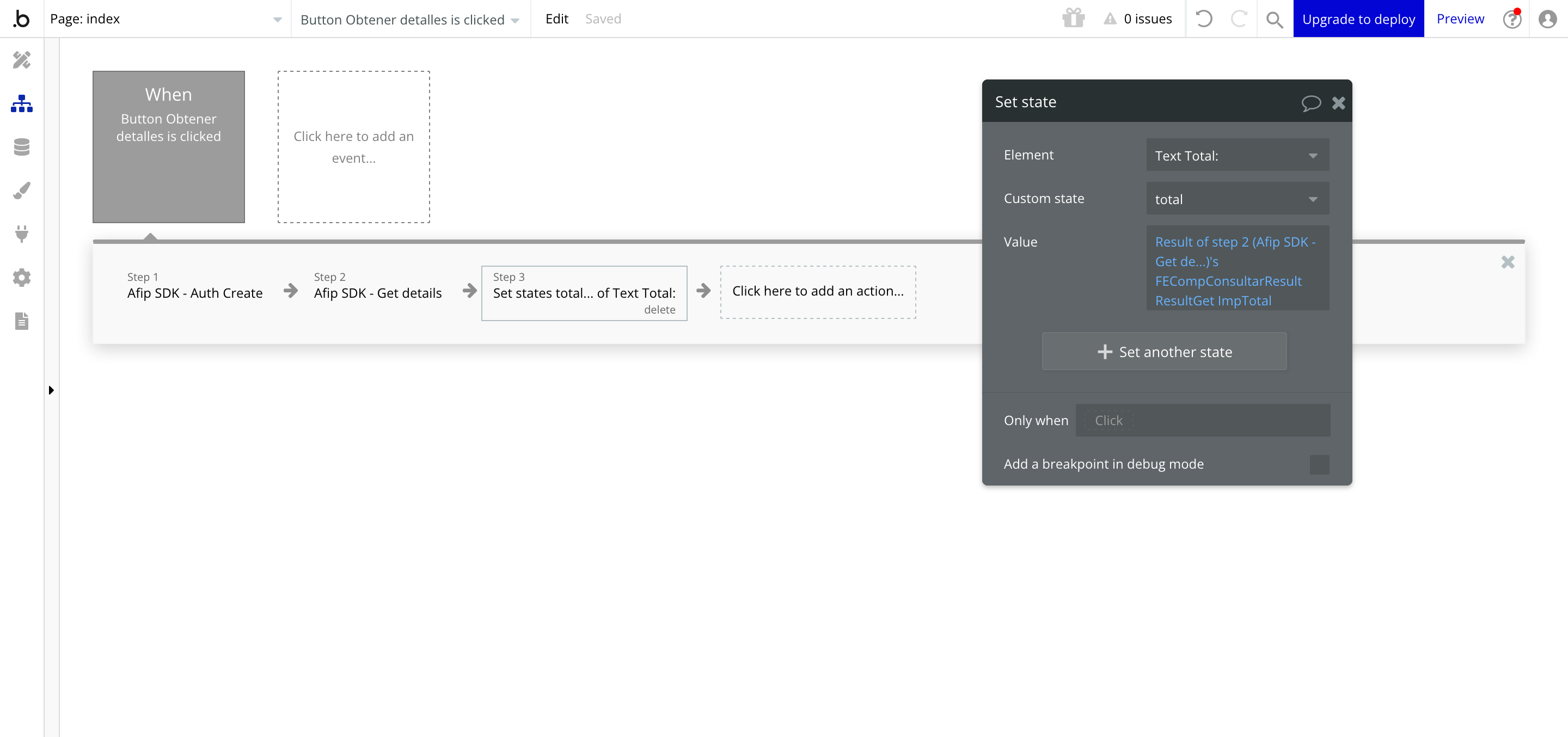Screen dimensions: 1568x737
Task: Click the Only when condition field
Action: (1203, 420)
